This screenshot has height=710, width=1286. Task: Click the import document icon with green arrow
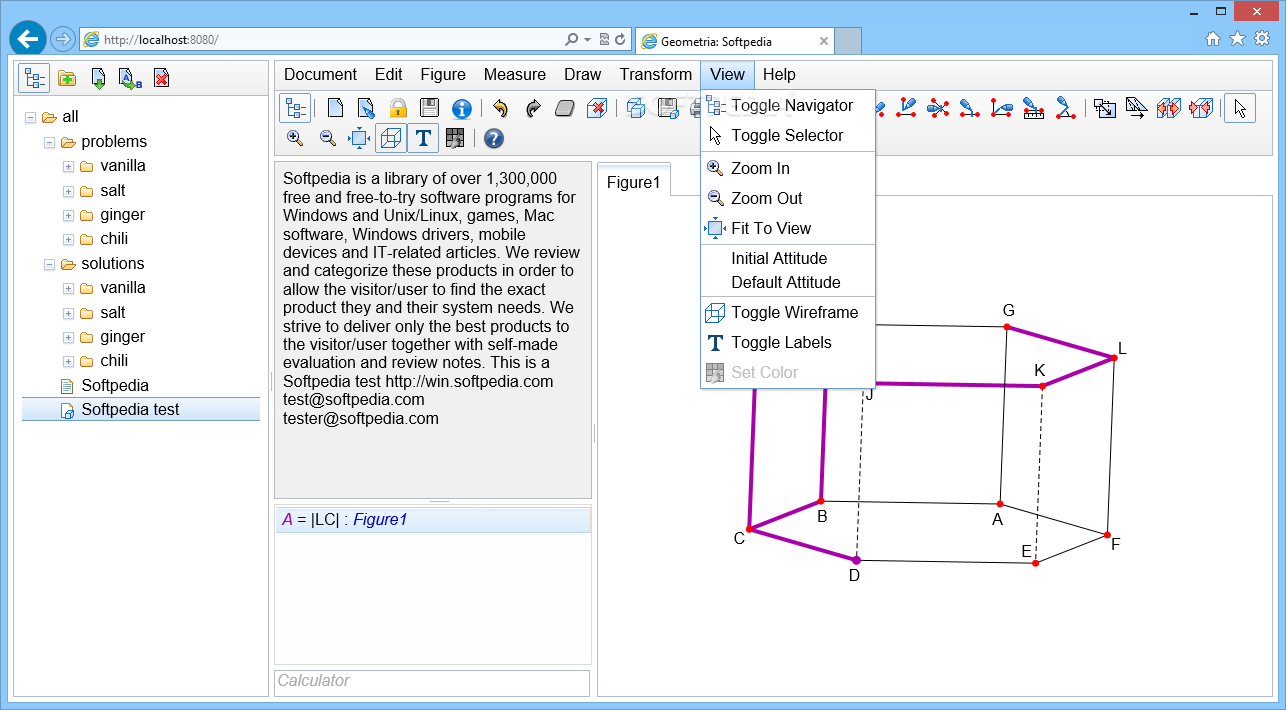(x=98, y=78)
